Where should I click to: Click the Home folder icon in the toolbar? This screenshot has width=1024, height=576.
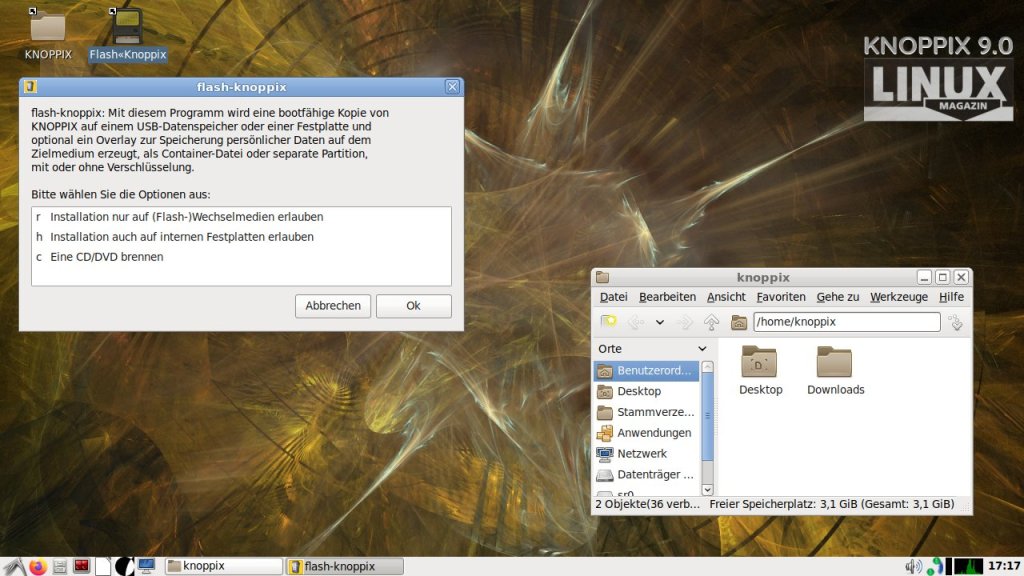coord(739,322)
